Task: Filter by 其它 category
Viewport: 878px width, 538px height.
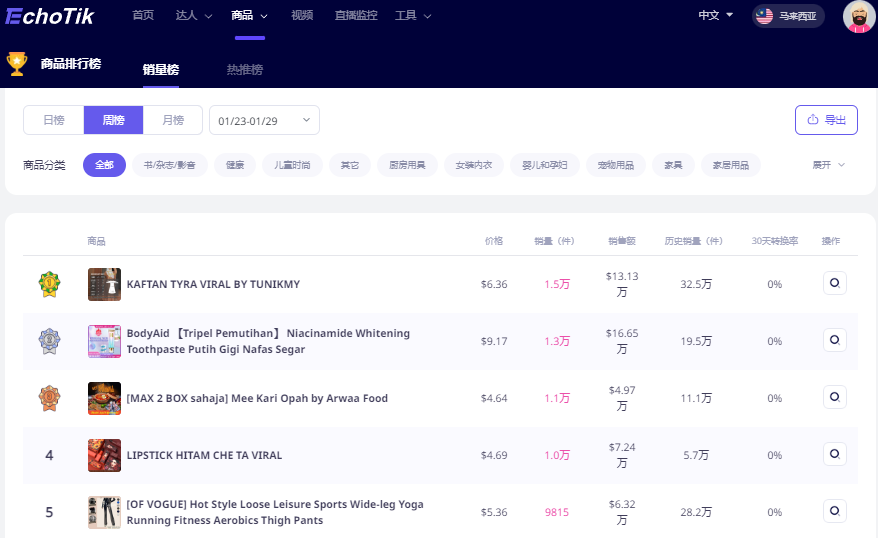Action: tap(350, 165)
